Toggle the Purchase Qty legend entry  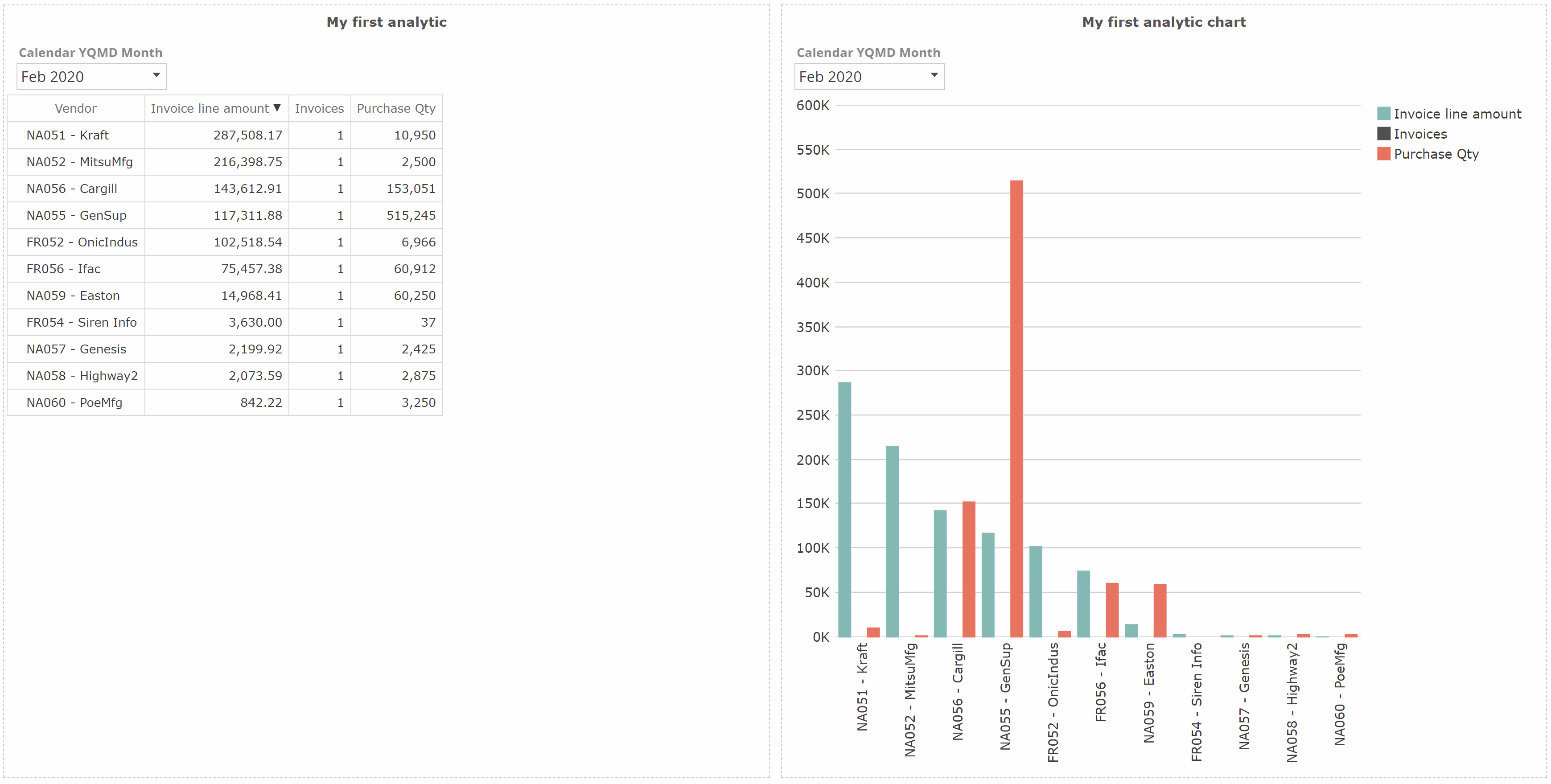pyautogui.click(x=1436, y=154)
